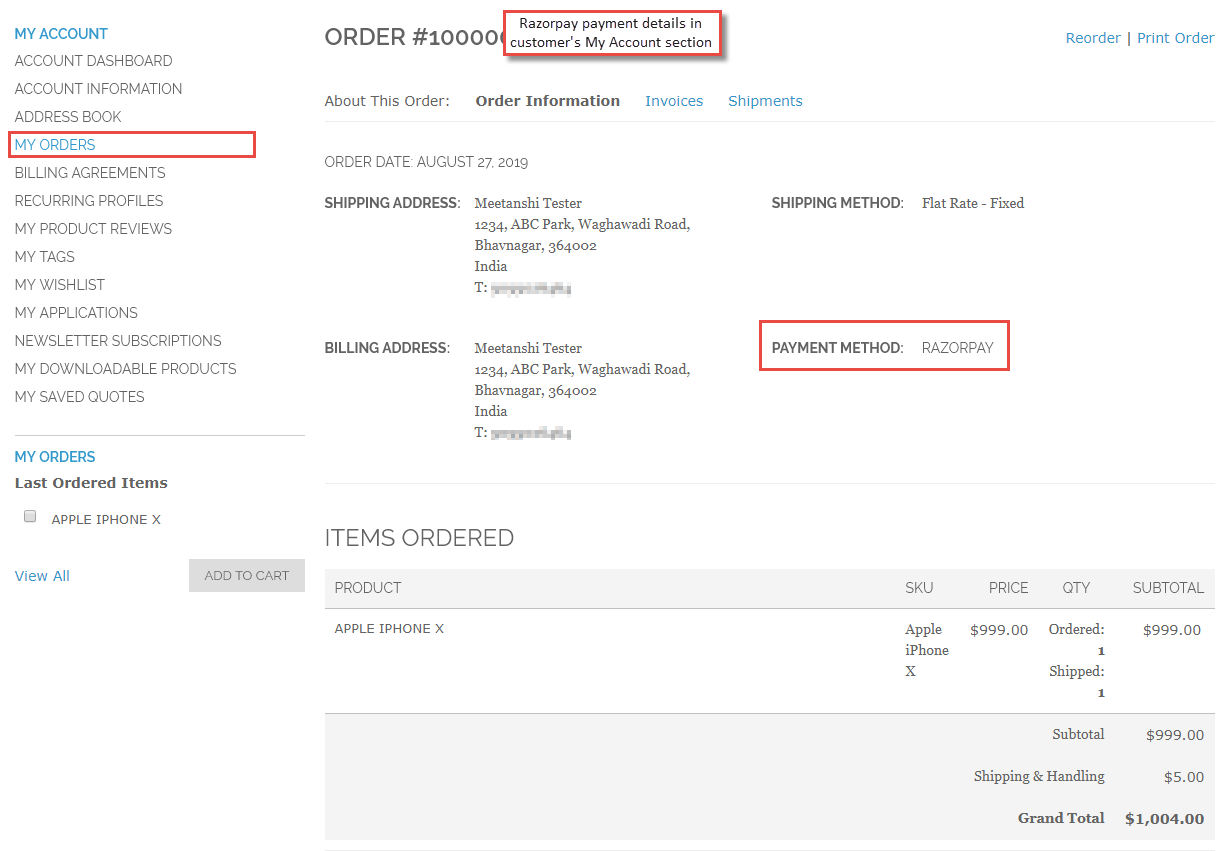Select My Orders in sidebar menu
1225x851 pixels.
55,145
